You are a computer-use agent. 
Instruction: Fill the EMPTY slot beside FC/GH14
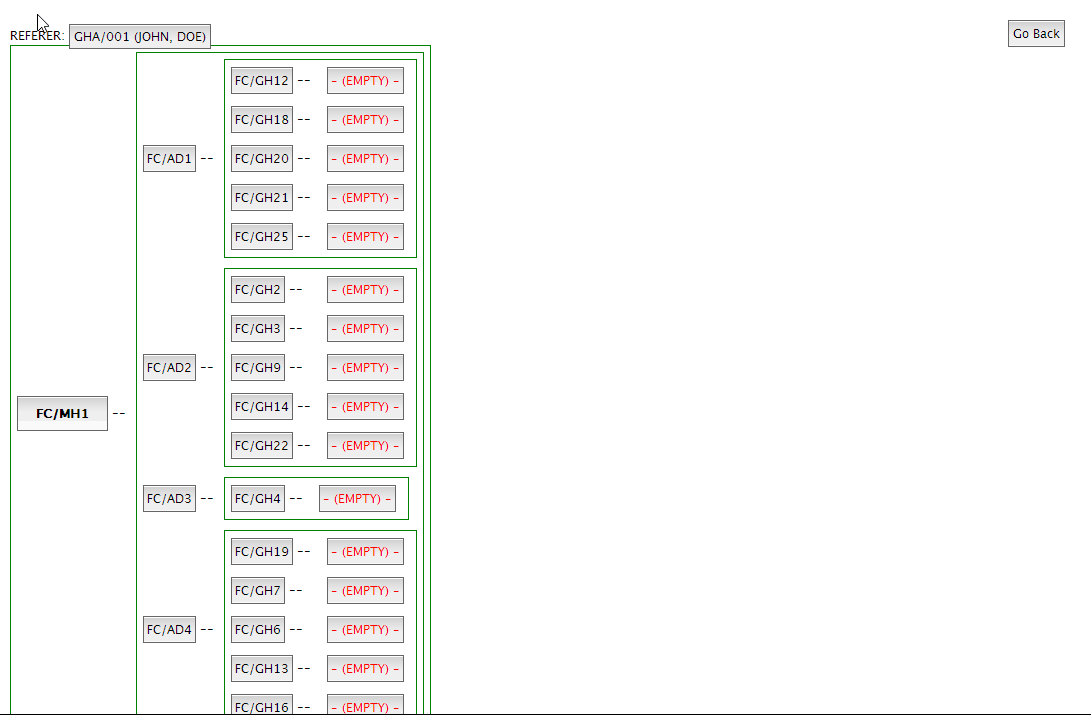(x=365, y=407)
